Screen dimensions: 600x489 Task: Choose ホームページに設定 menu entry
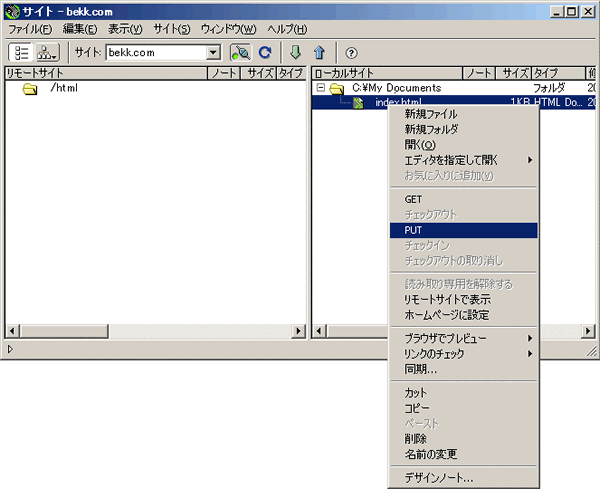point(463,315)
